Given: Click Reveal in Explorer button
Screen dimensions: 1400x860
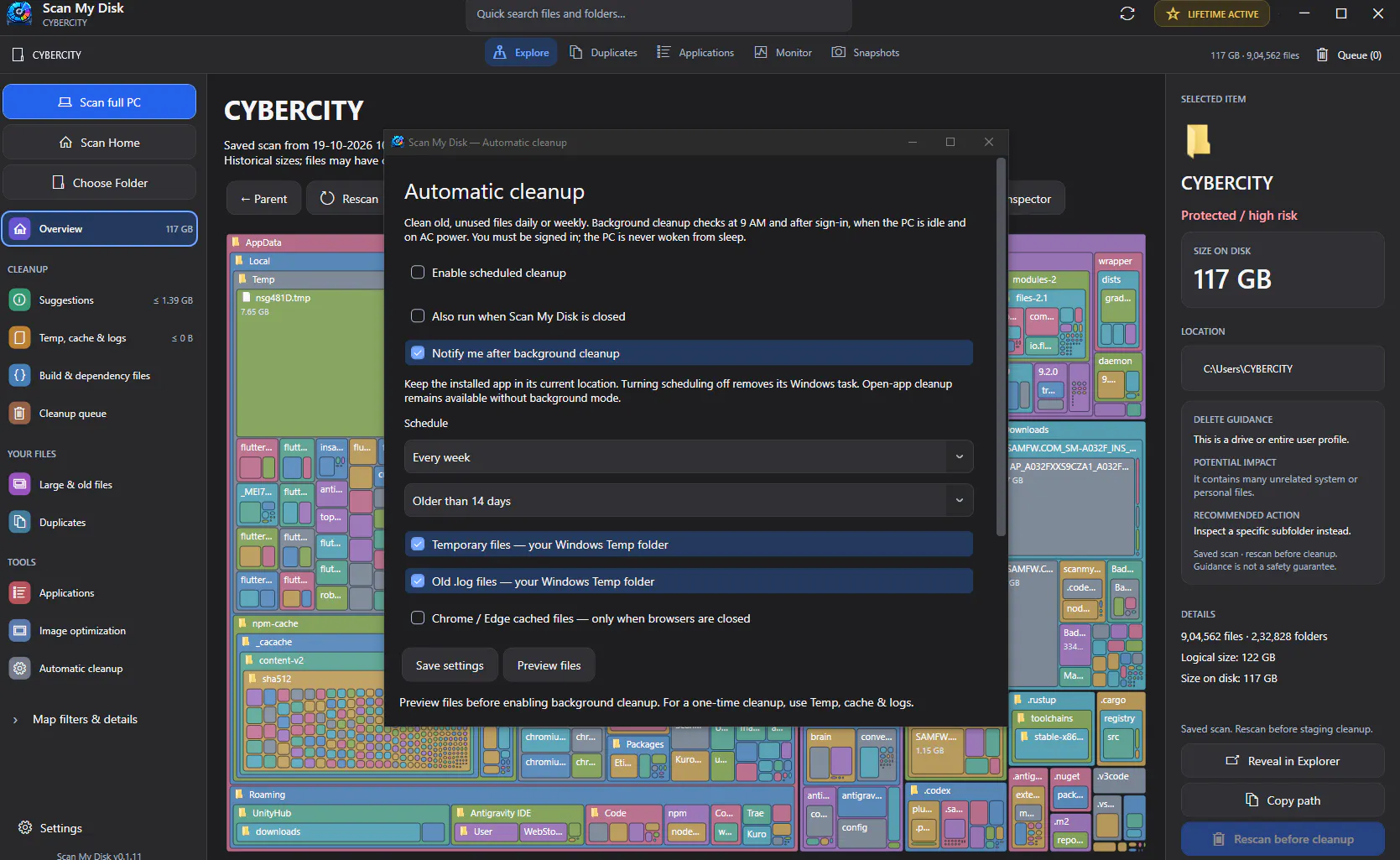Looking at the screenshot, I should click(1283, 761).
